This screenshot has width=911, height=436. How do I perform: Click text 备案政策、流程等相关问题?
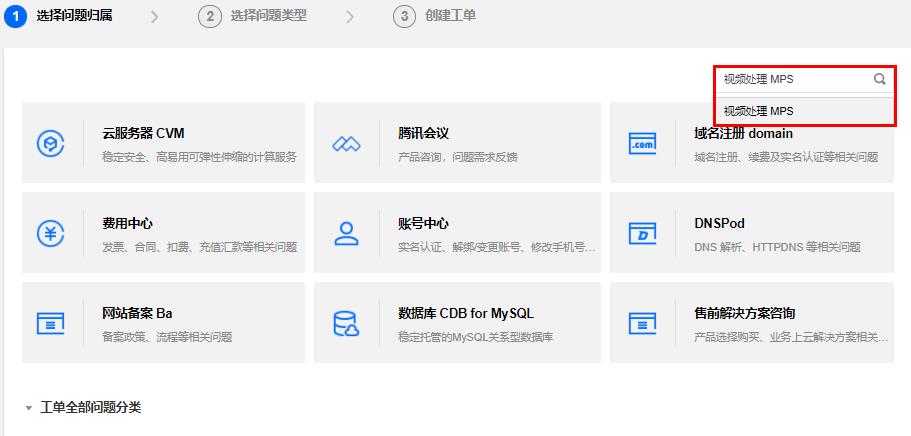(x=167, y=337)
